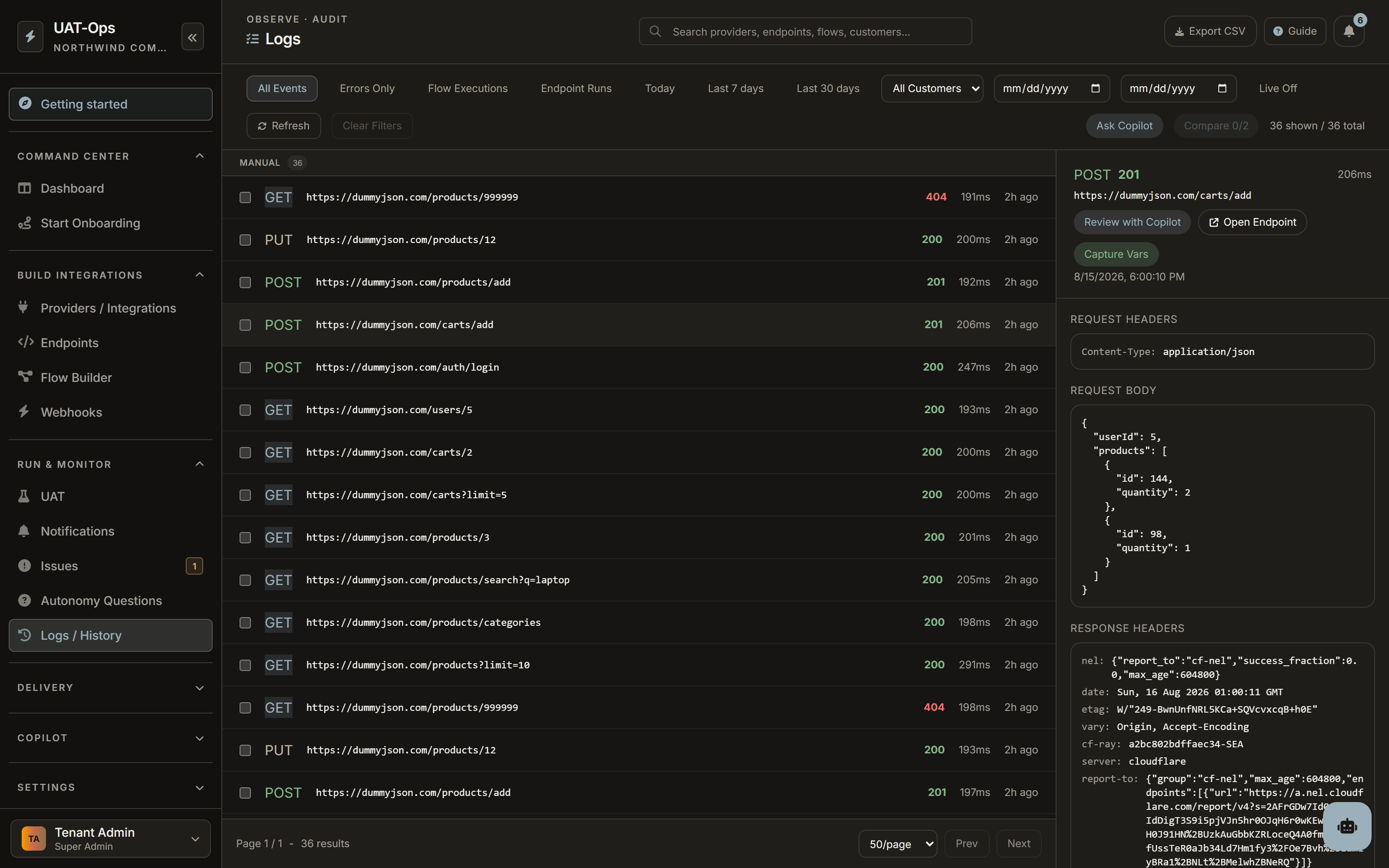Filter logs to Last 7 days
Screen dimensions: 1389x868
tap(735, 89)
